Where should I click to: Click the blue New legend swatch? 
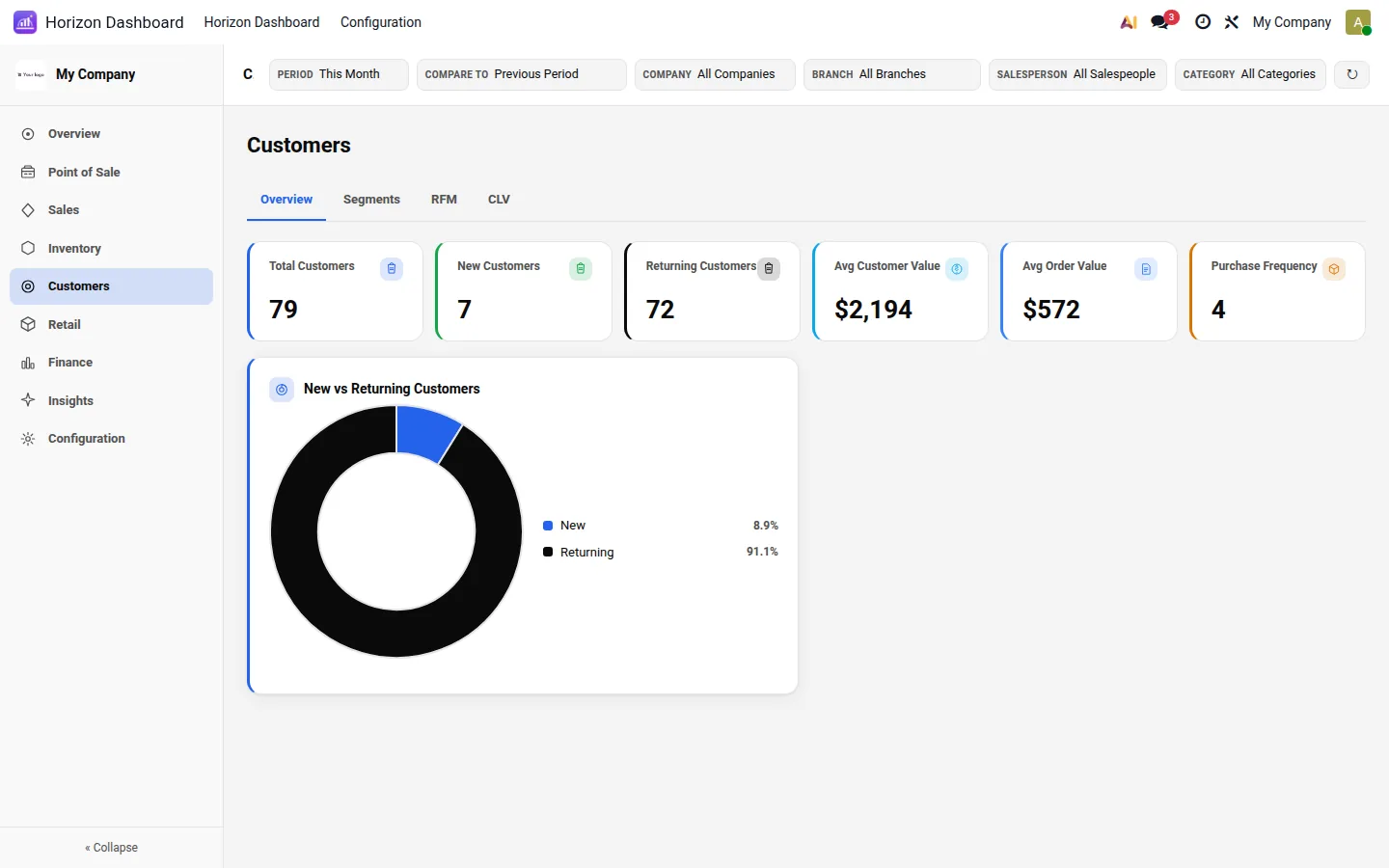point(548,526)
